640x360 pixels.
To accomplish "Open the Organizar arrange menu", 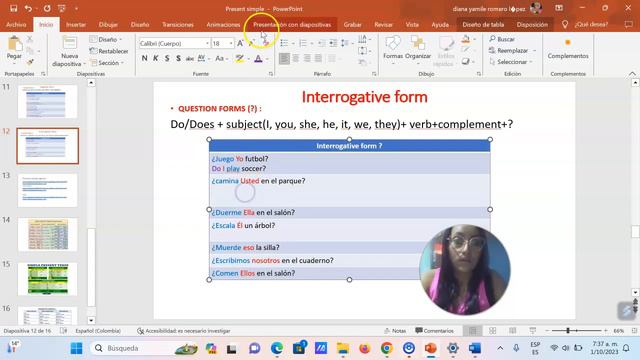I will [x=418, y=50].
